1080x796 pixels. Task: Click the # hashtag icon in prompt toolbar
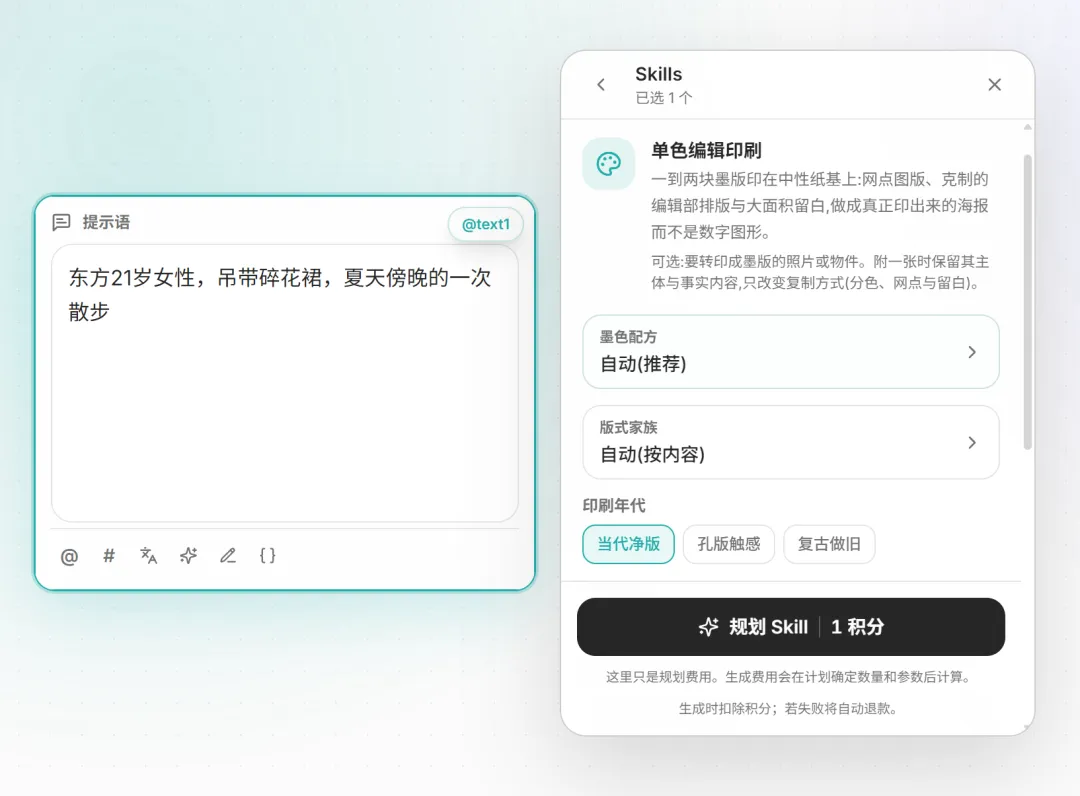[x=109, y=555]
